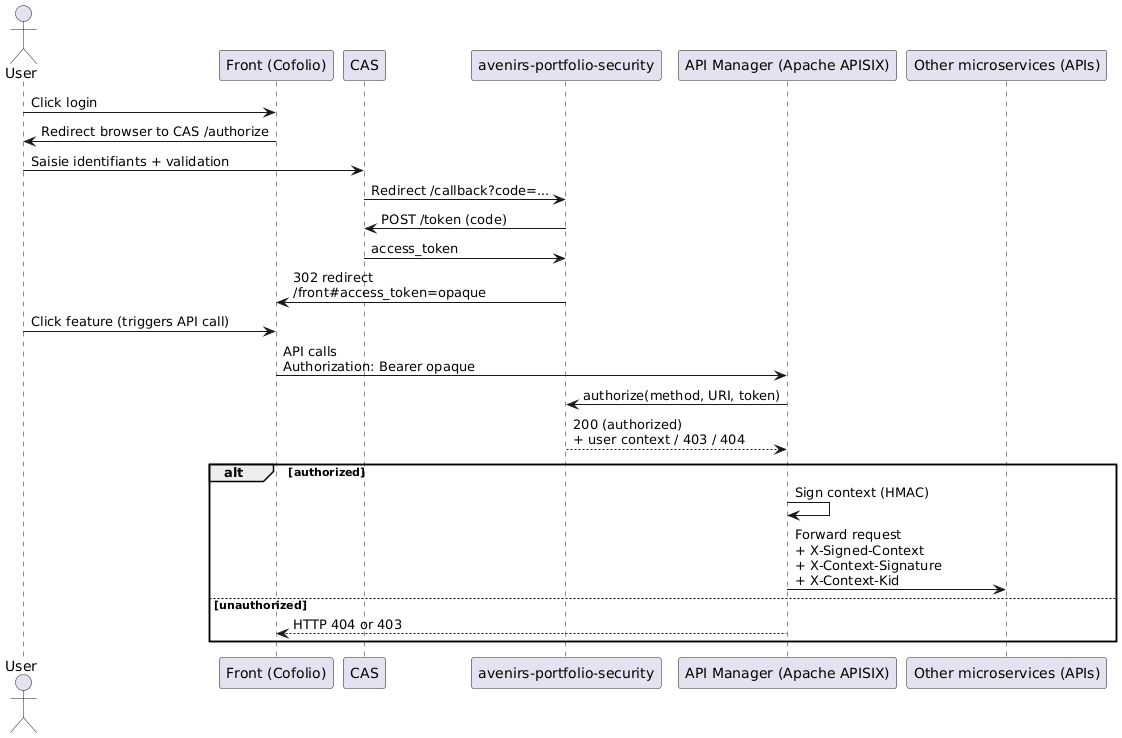The image size is (1122, 738).
Task: Select the bottom Other microservices (APIs) box
Action: [1006, 673]
